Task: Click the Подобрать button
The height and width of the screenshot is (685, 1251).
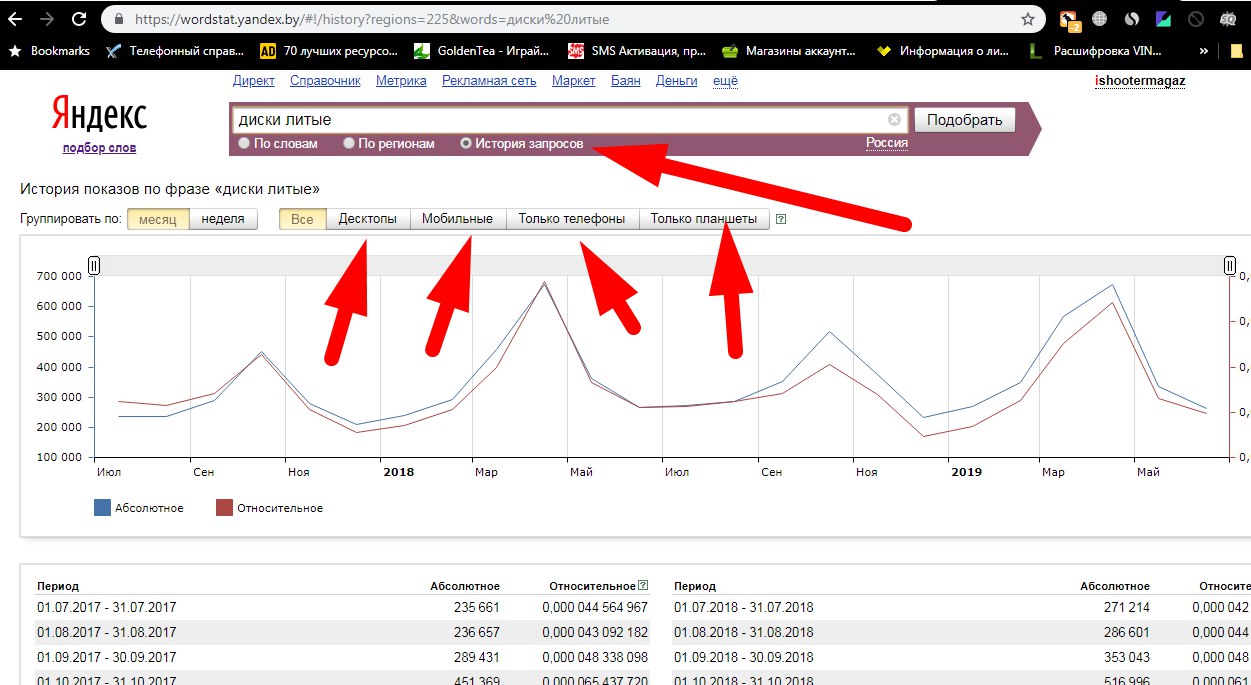Action: click(x=964, y=120)
